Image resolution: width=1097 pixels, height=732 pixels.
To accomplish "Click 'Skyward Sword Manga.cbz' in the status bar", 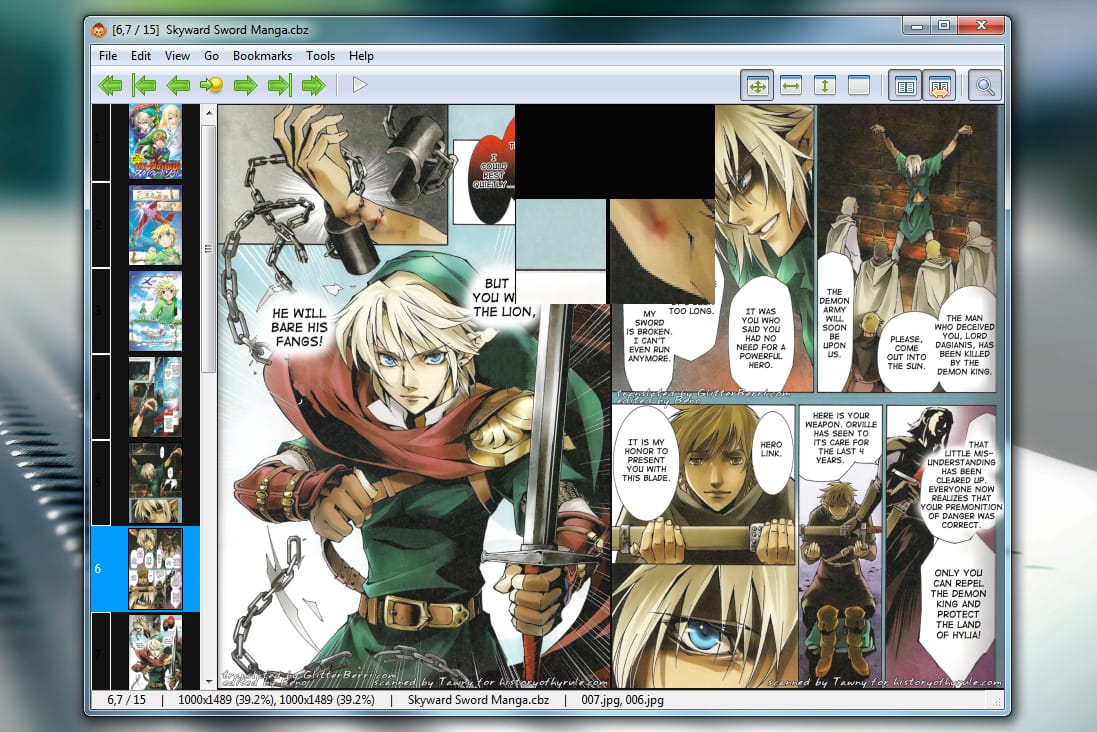I will 479,700.
